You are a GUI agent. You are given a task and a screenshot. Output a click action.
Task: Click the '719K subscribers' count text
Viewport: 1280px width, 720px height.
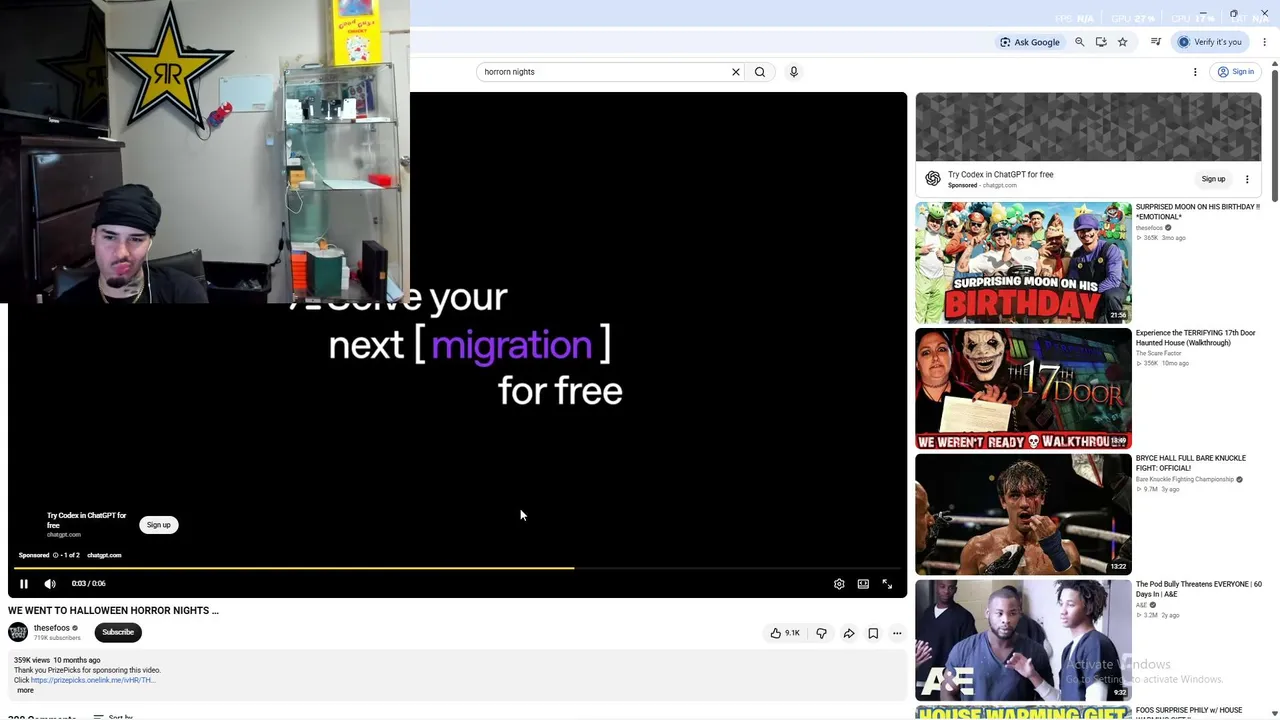(57, 638)
